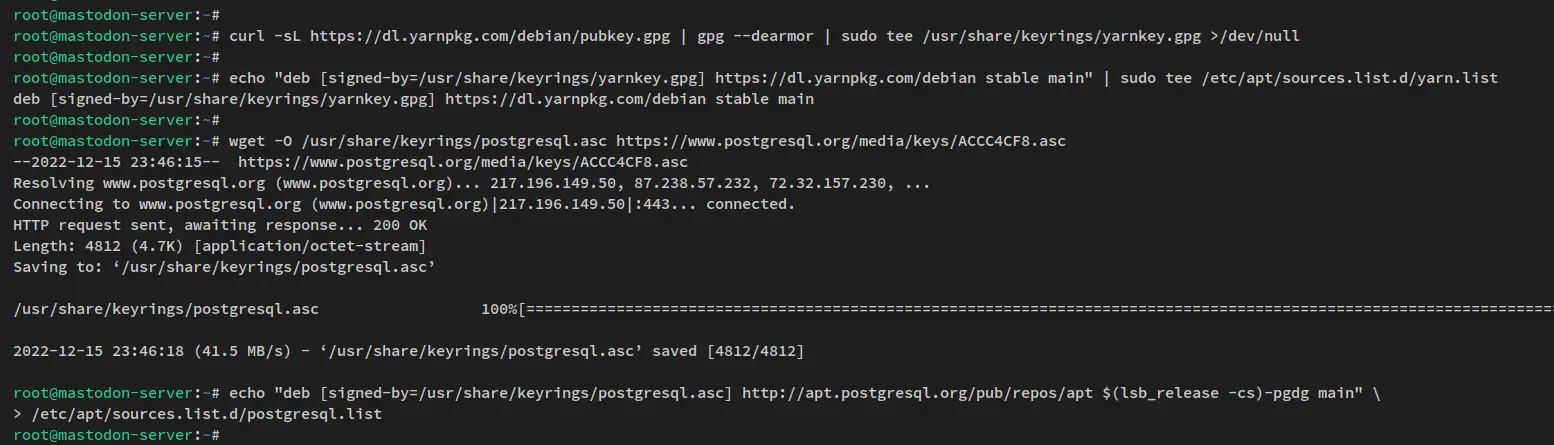Click the Resolving www.postgresql.org line
This screenshot has width=1554, height=445.
[472, 183]
